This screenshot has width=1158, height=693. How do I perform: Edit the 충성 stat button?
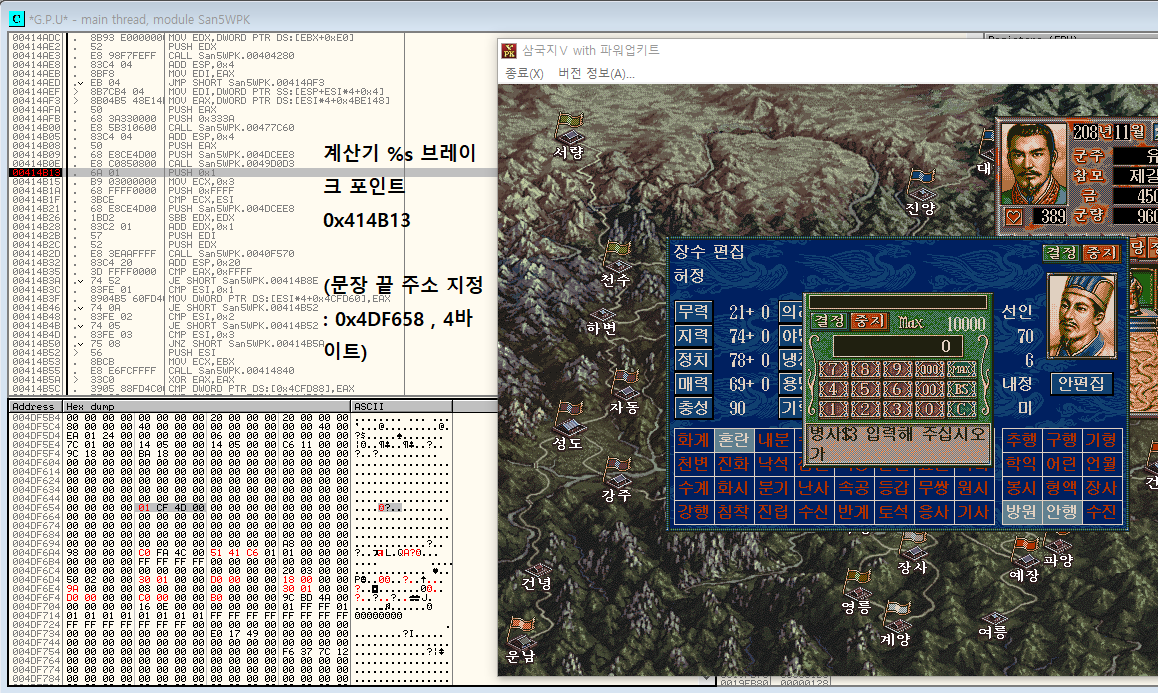[693, 408]
